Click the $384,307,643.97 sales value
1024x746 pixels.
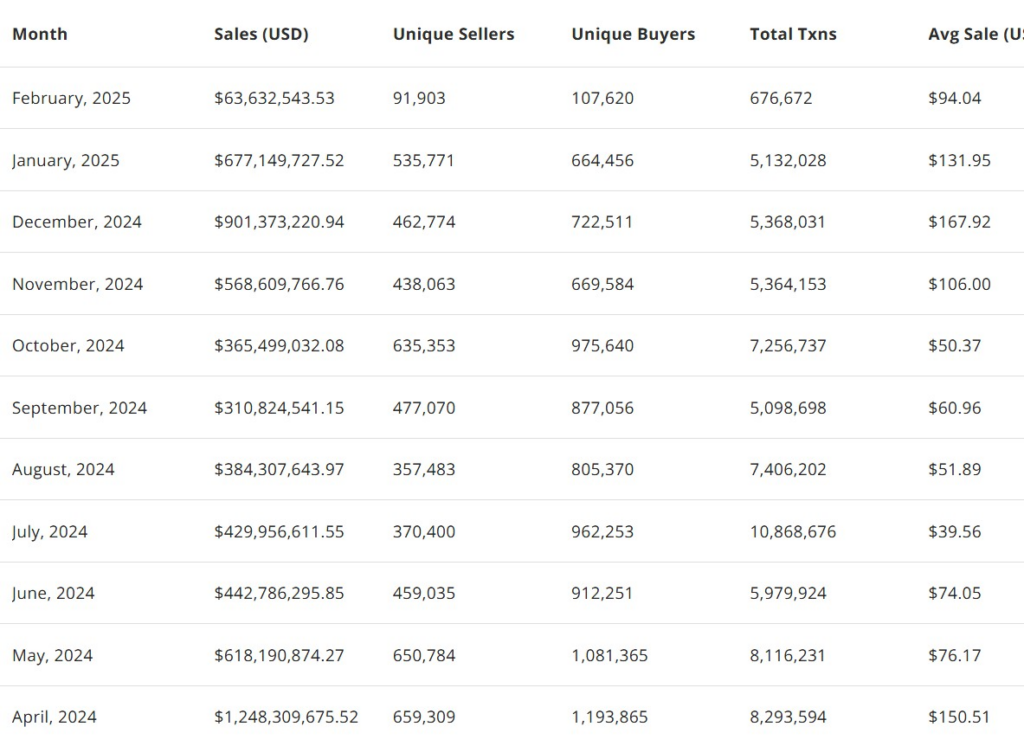tap(279, 469)
